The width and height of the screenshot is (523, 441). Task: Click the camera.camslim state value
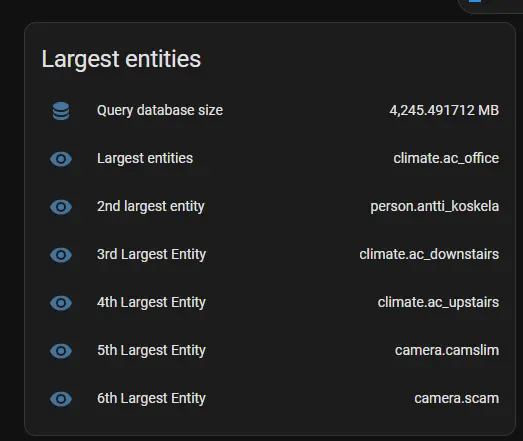(x=447, y=351)
